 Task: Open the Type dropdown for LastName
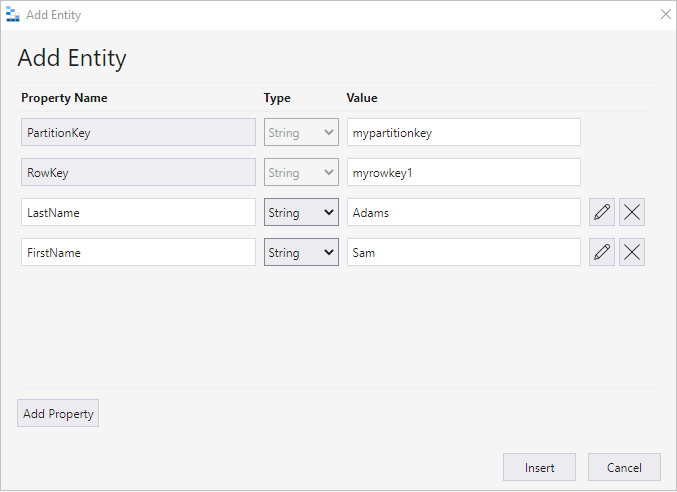tap(301, 213)
